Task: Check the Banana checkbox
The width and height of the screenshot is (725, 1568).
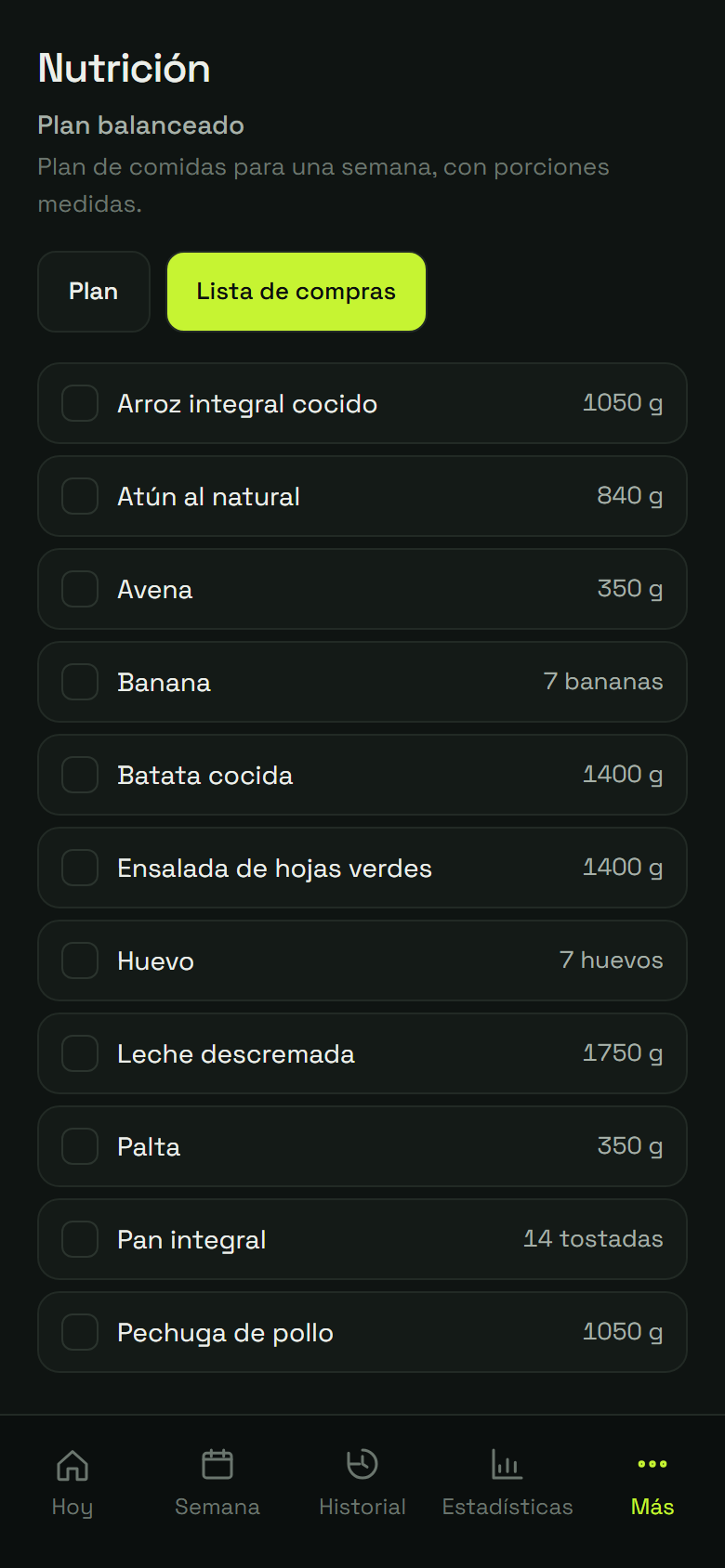Action: point(80,682)
